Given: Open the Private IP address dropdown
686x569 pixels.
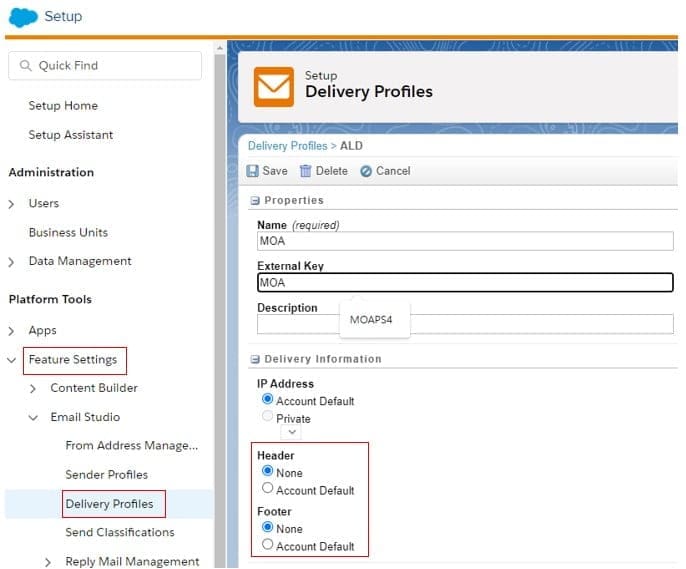Looking at the screenshot, I should click(291, 432).
